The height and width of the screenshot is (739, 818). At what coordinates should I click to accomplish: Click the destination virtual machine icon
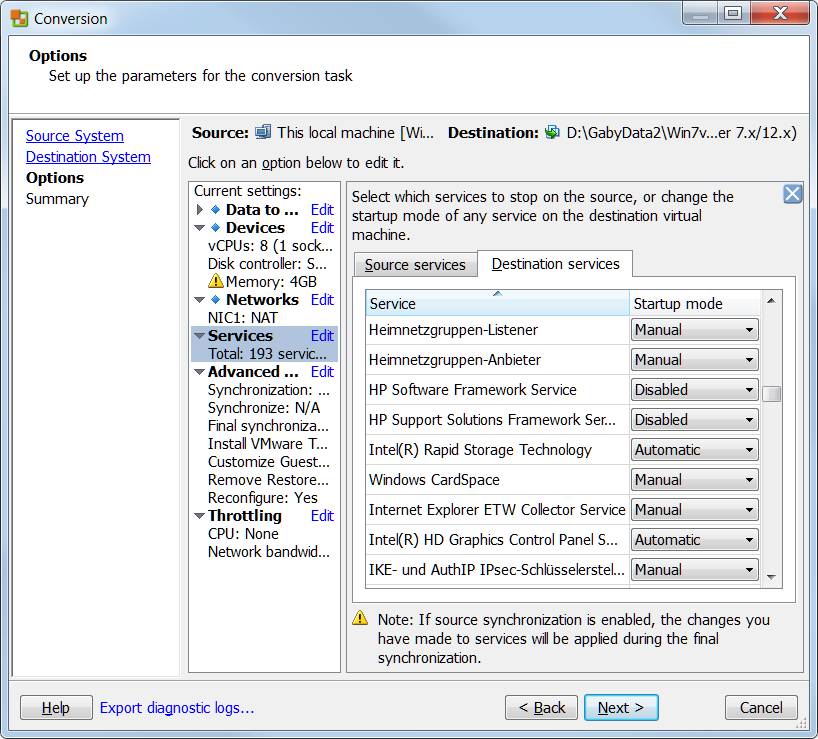click(552, 132)
